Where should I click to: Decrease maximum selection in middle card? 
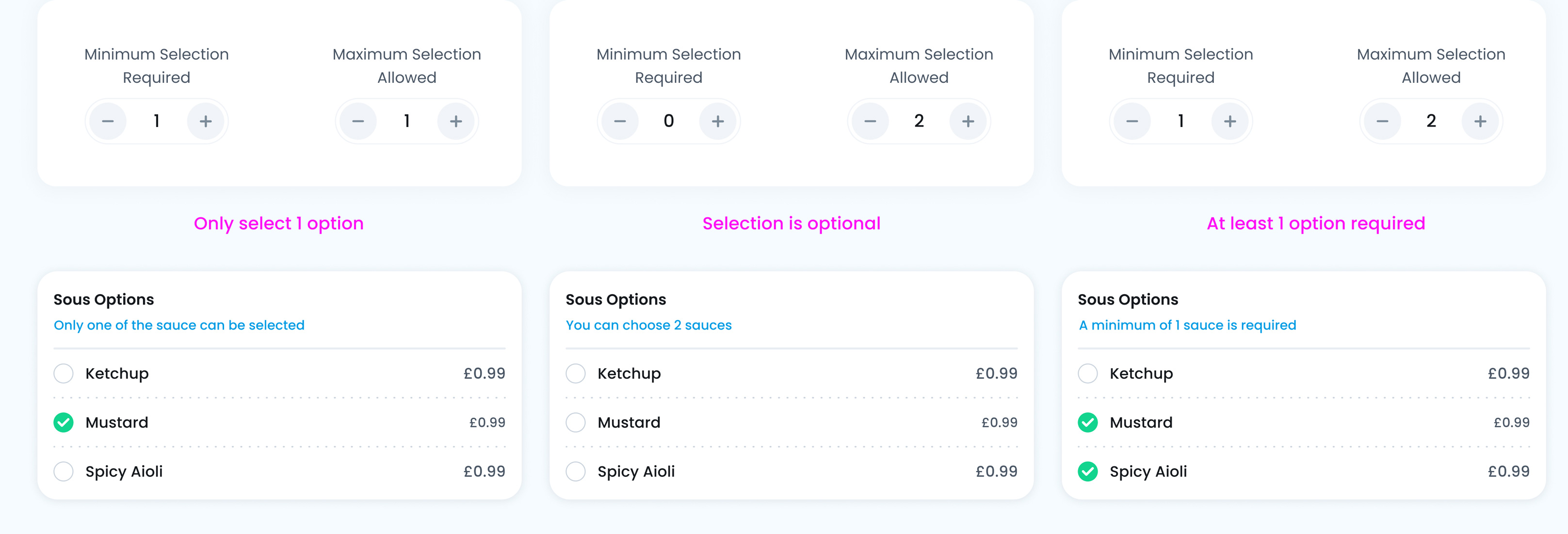(871, 122)
